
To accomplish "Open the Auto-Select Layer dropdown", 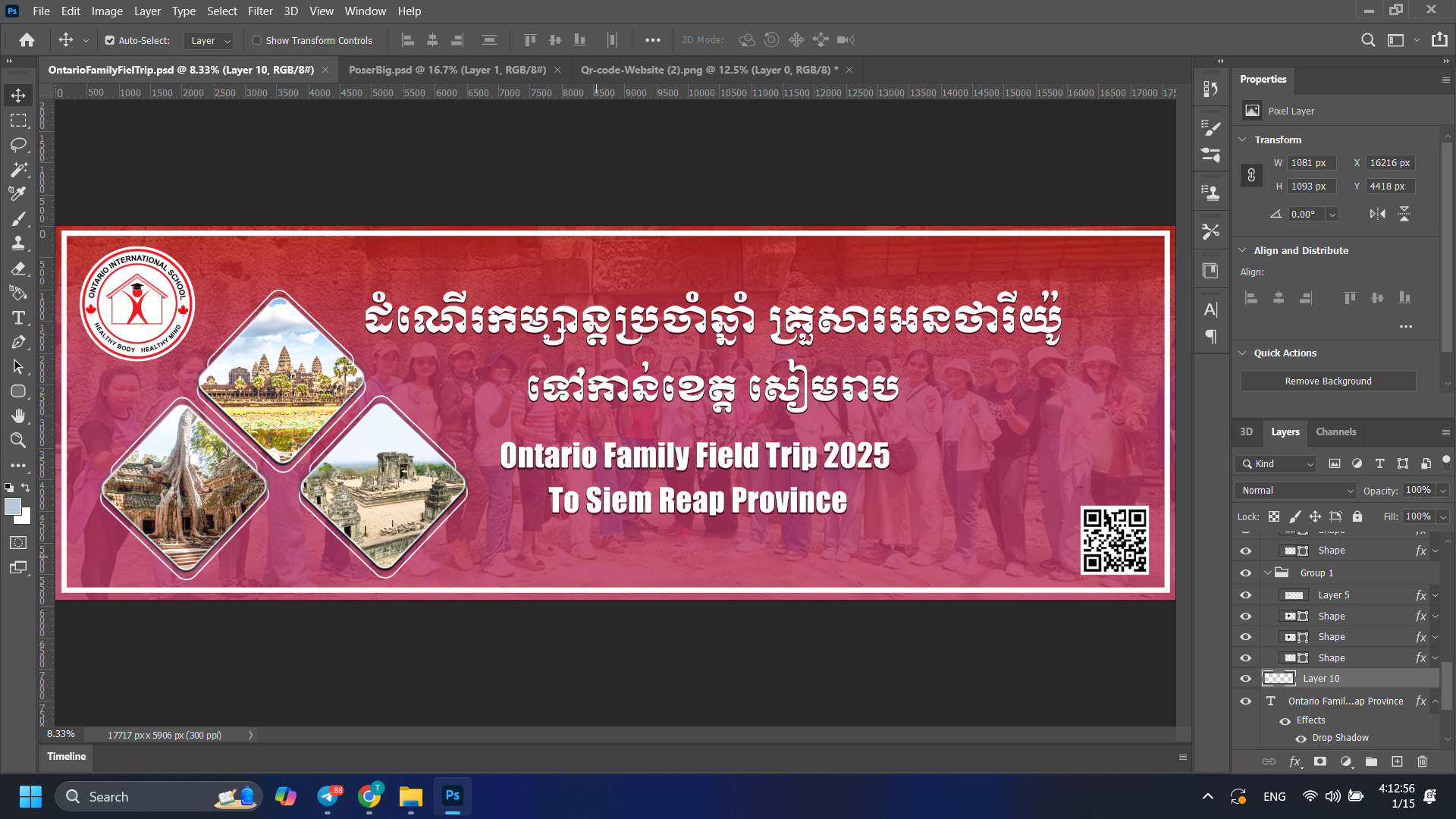I will pos(210,40).
